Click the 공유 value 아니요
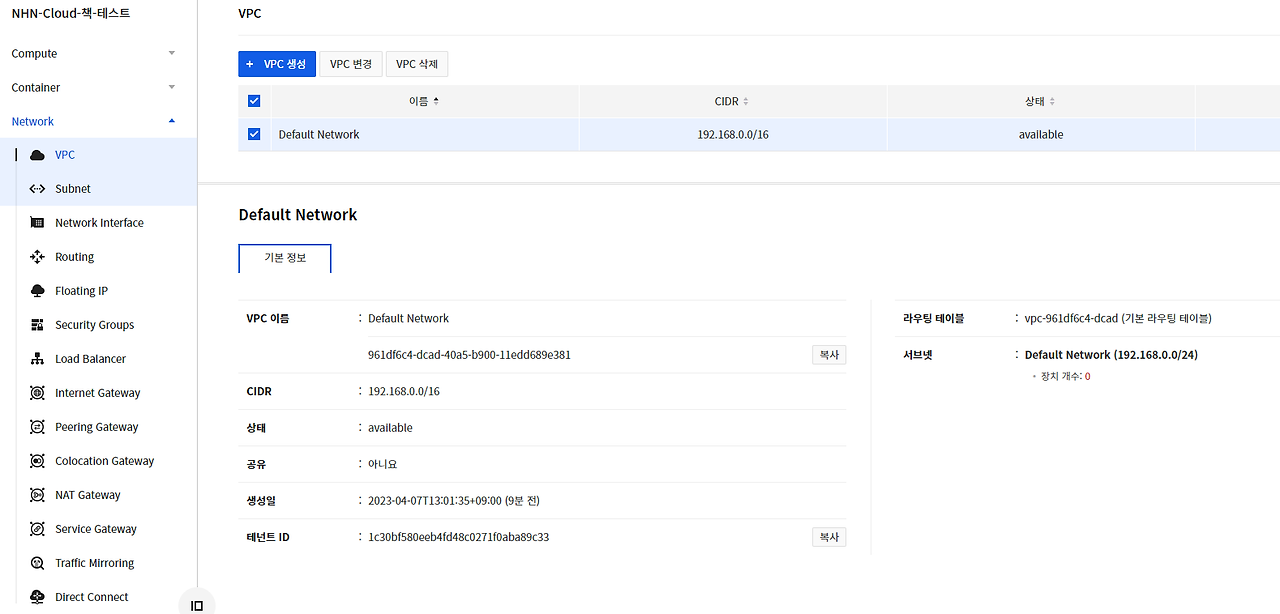The image size is (1280, 614). coord(383,464)
